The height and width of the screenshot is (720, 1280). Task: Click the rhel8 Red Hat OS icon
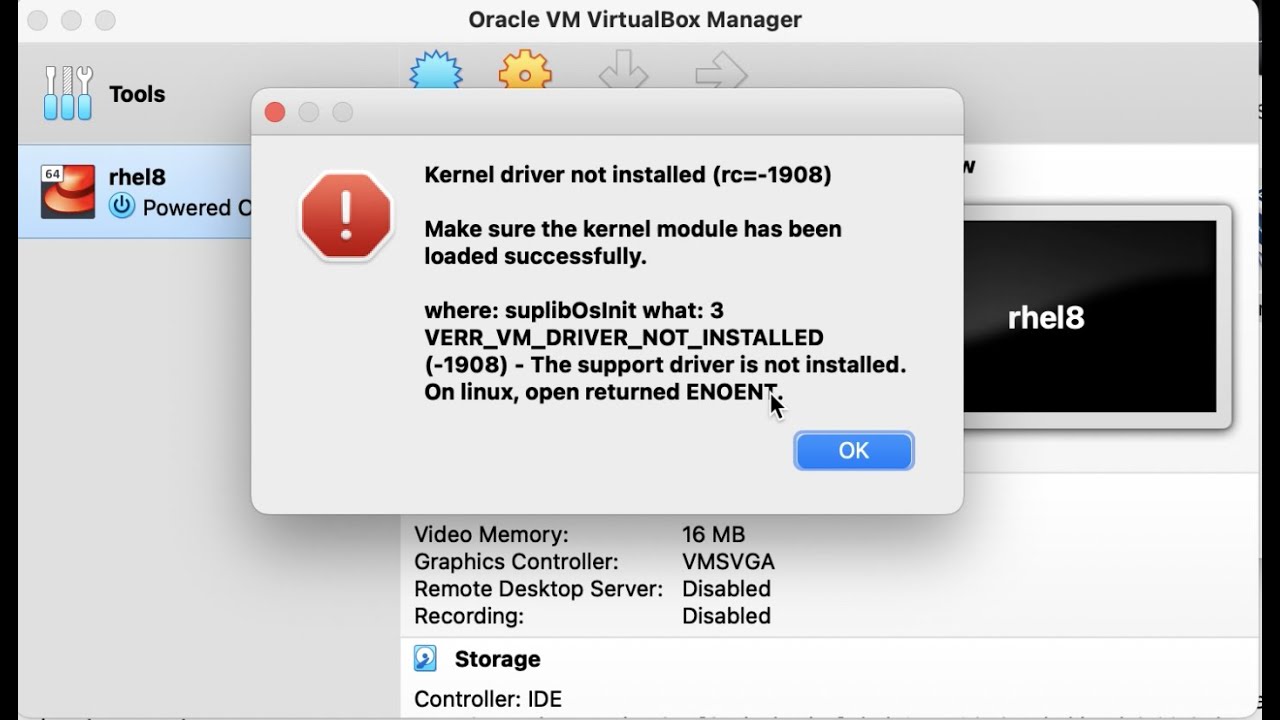(68, 191)
